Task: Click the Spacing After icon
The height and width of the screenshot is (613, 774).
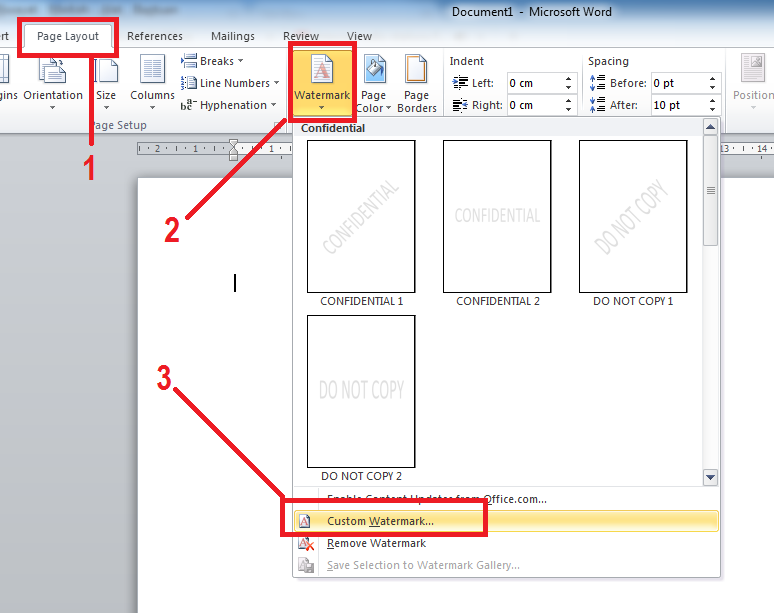Action: click(x=597, y=105)
